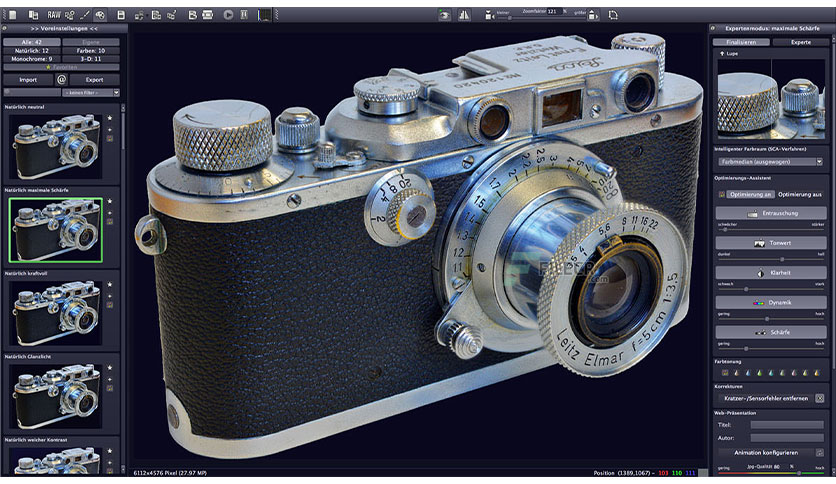Show the 'Eigene' presets category
836x484 pixels.
[91, 42]
